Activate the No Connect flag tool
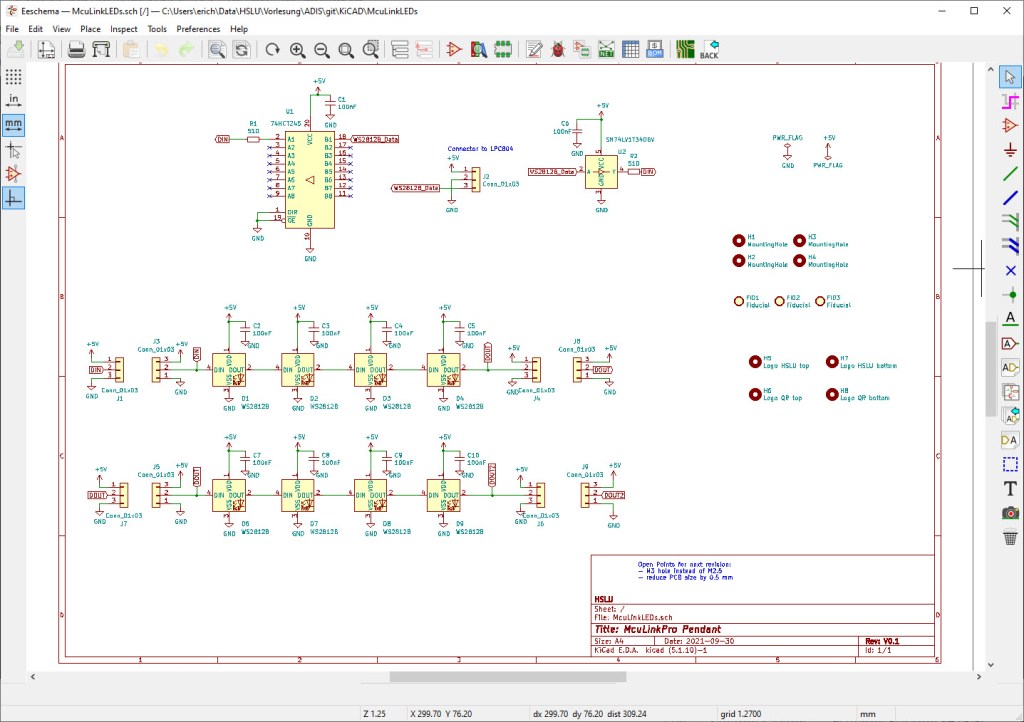The image size is (1024, 722). 1011,270
